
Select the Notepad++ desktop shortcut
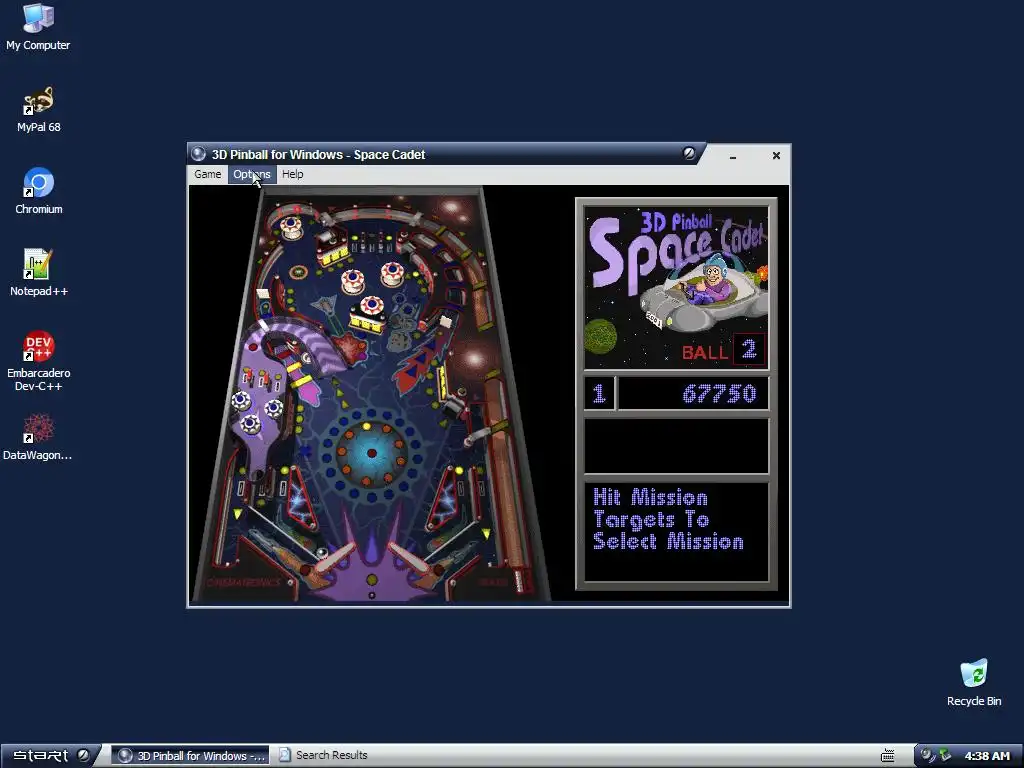click(39, 274)
